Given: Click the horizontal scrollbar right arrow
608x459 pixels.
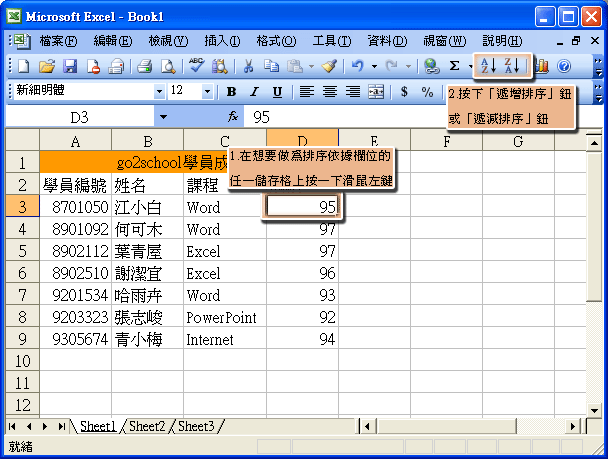Looking at the screenshot, I should [x=572, y=427].
